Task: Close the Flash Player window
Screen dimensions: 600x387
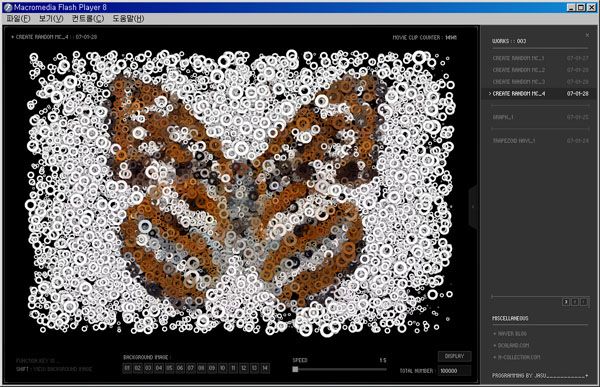Action: coord(591,7)
